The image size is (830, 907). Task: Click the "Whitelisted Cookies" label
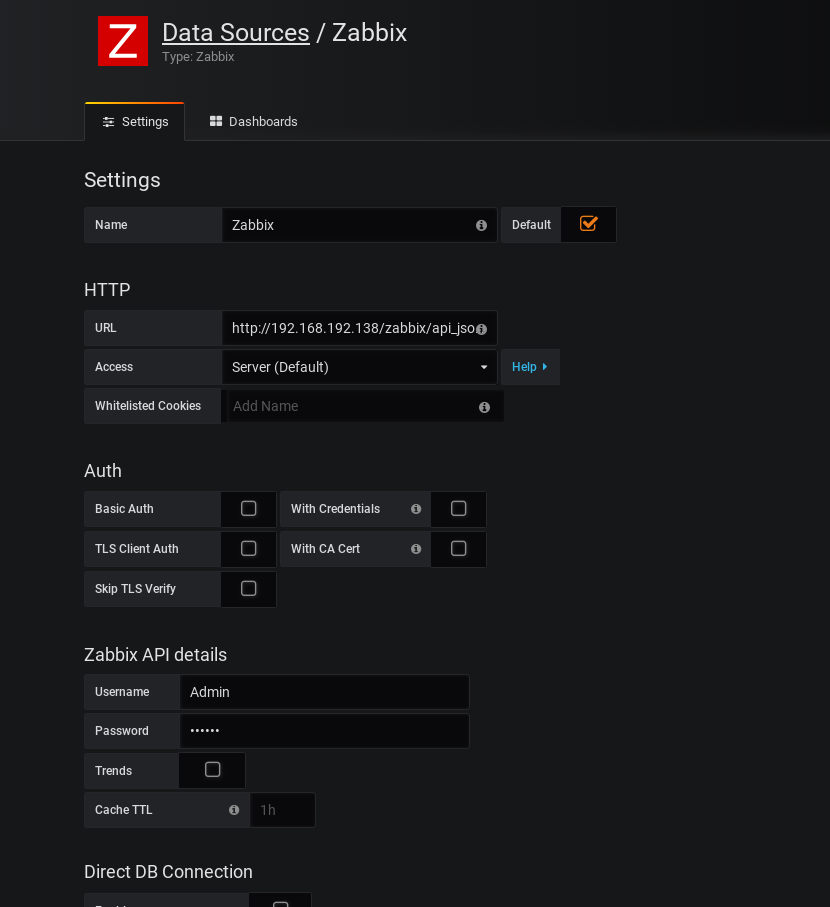(x=148, y=406)
